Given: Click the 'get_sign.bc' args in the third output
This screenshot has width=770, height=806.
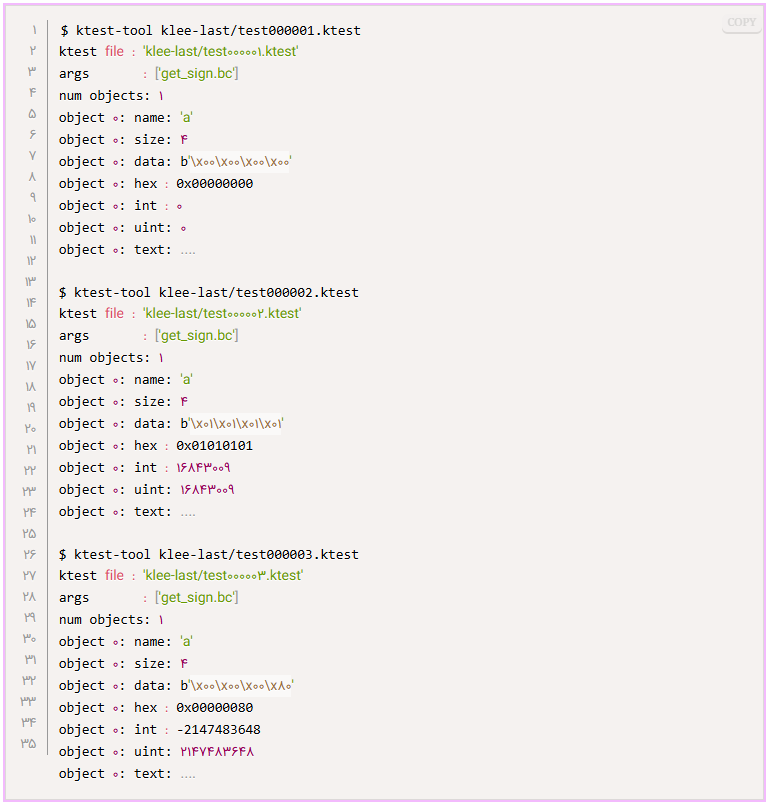Looking at the screenshot, I should point(196,597).
